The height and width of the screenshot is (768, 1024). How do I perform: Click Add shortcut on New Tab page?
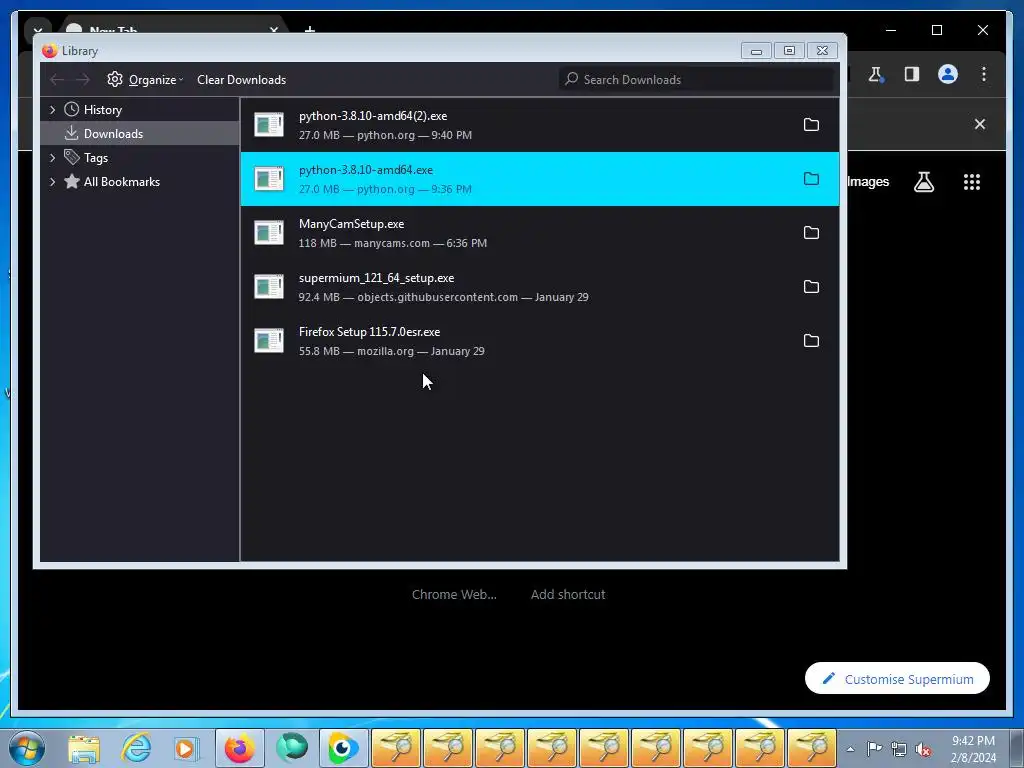click(568, 594)
